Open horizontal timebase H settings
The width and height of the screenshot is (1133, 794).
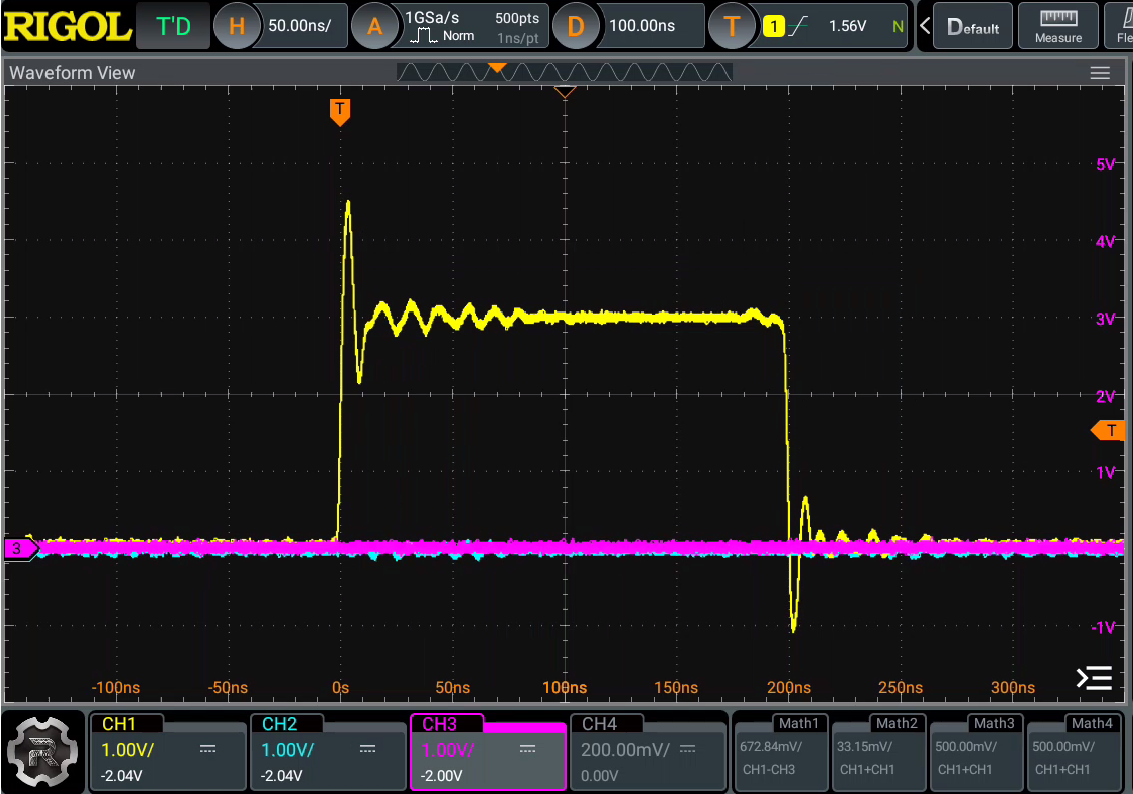tap(237, 26)
